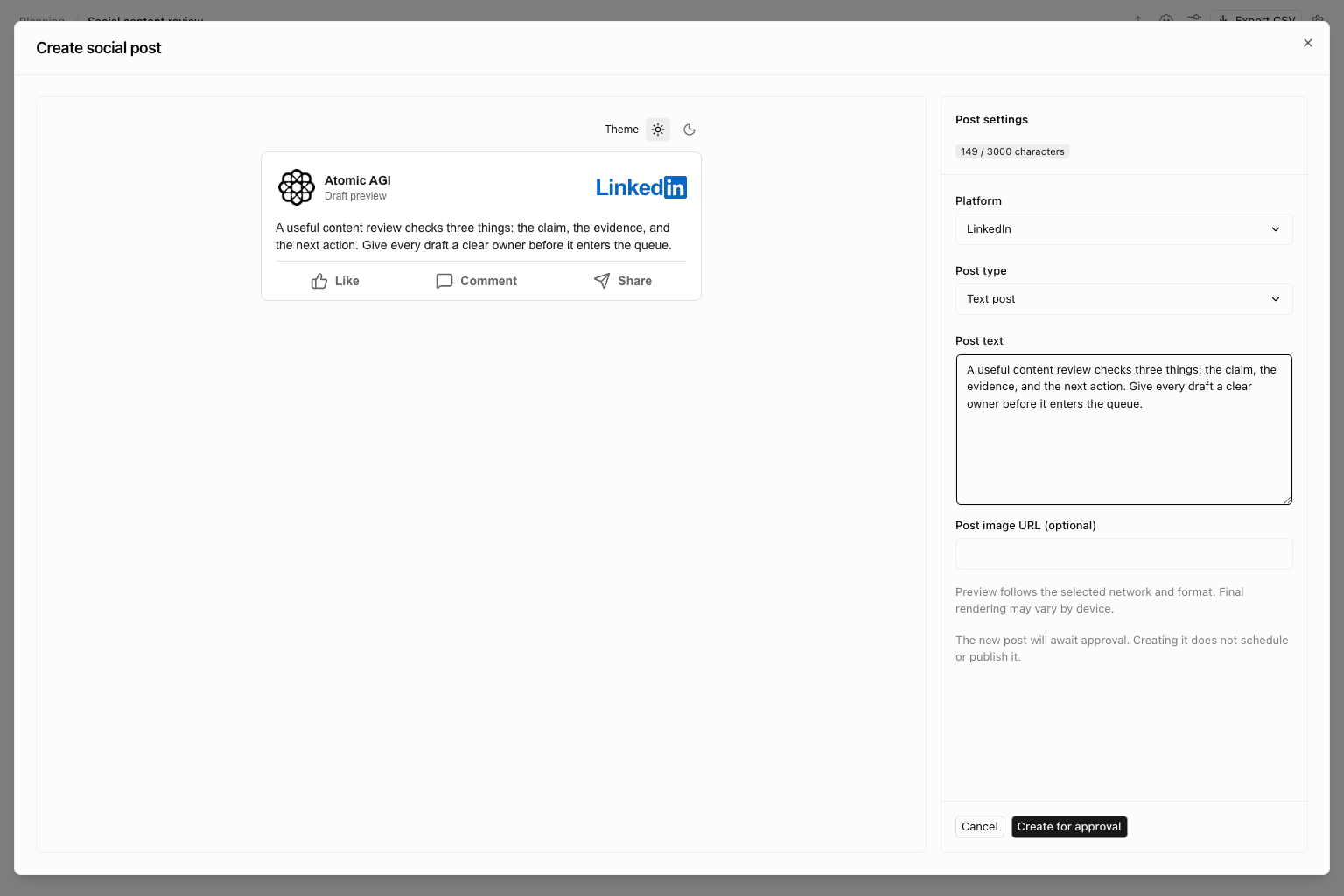Cancel the social post creation

click(x=980, y=827)
